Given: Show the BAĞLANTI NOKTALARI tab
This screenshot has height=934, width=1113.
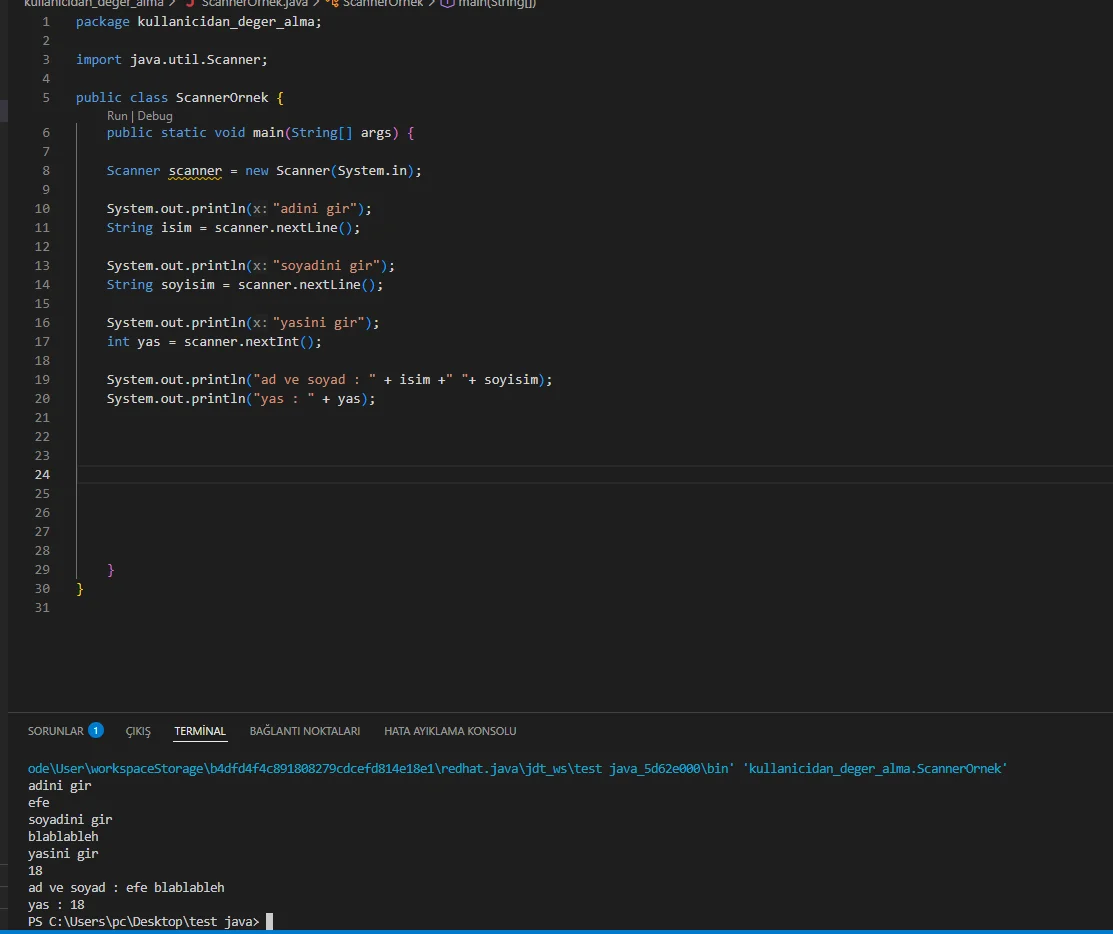Looking at the screenshot, I should point(305,731).
